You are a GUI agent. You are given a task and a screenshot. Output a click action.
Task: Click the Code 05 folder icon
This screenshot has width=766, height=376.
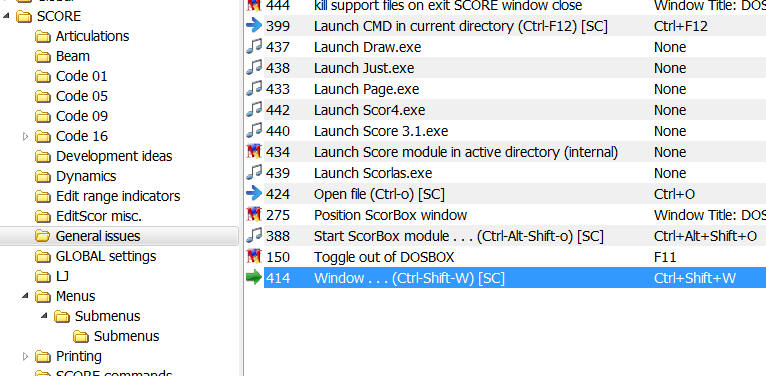[43, 97]
